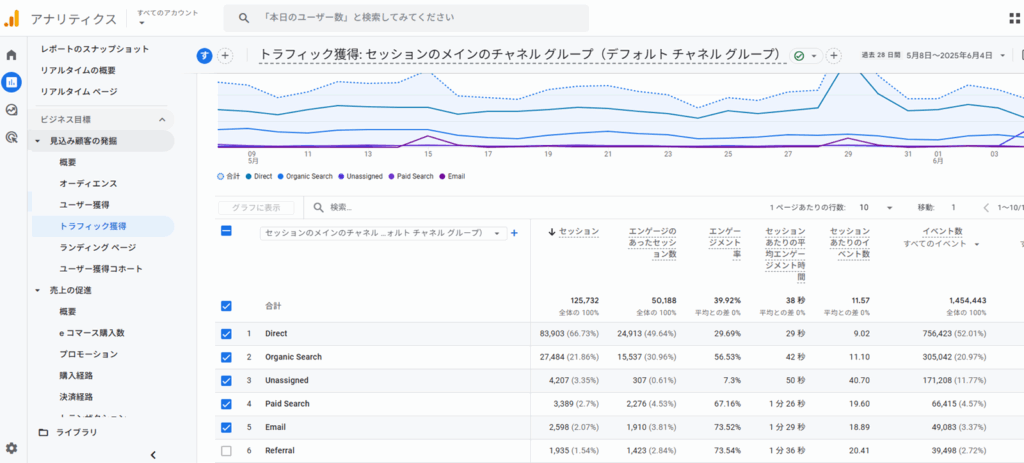The width and height of the screenshot is (1024, 463).
Task: Uncheck the Direct row checkbox
Action: [226, 334]
